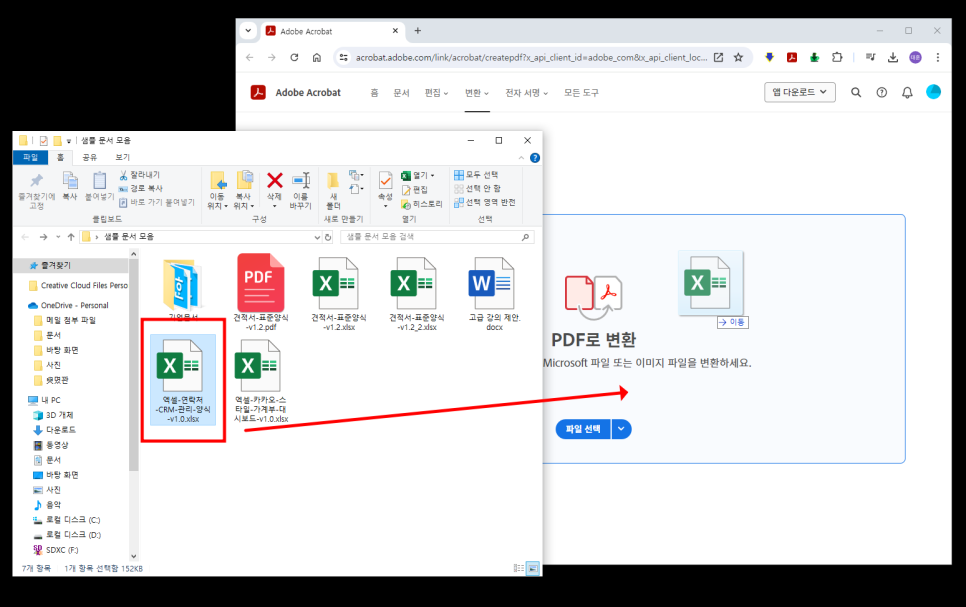Image resolution: width=966 pixels, height=607 pixels.
Task: Click Pin to Quick Access (즐겨찾기에 고정)
Action: [x=36, y=190]
